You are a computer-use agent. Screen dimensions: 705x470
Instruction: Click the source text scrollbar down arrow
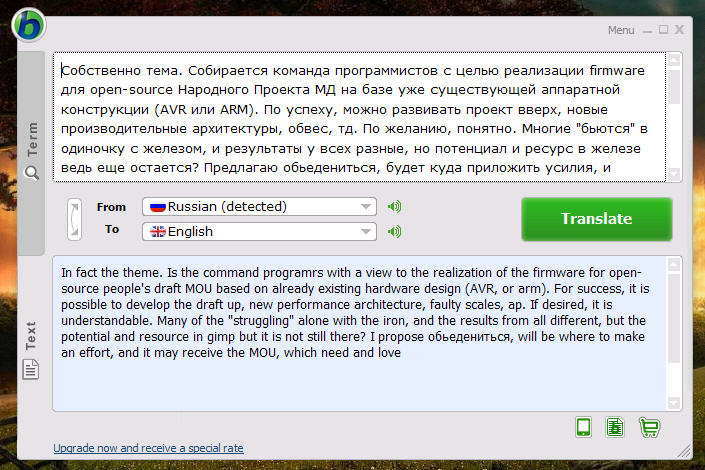[674, 174]
